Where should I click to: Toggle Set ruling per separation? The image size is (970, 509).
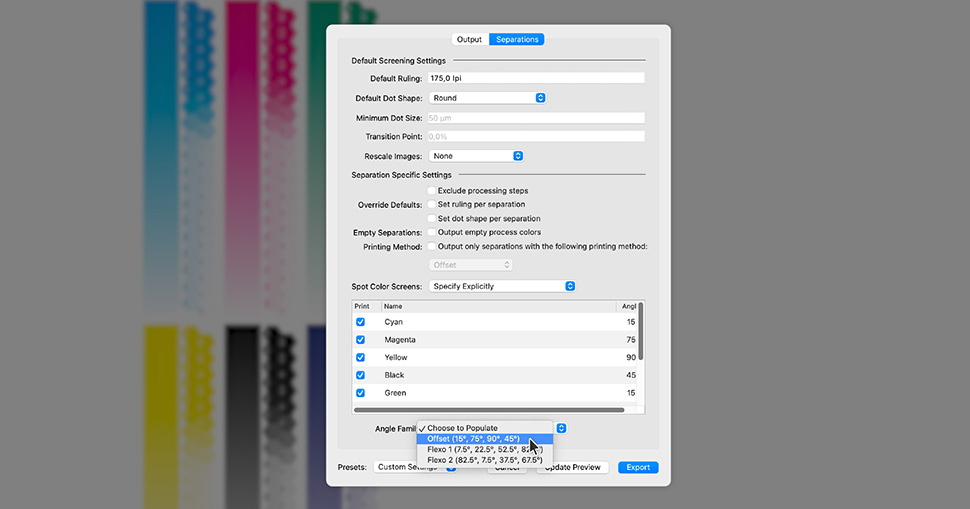tap(432, 204)
